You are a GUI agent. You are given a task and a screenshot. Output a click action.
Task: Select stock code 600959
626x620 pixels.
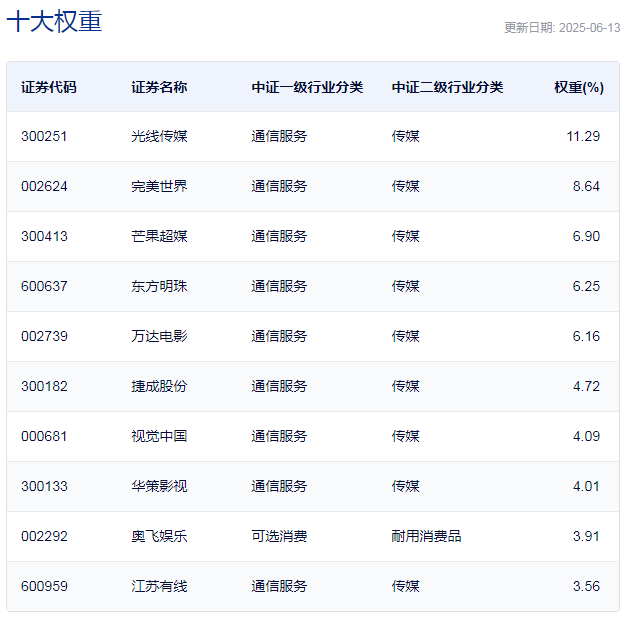point(44,586)
